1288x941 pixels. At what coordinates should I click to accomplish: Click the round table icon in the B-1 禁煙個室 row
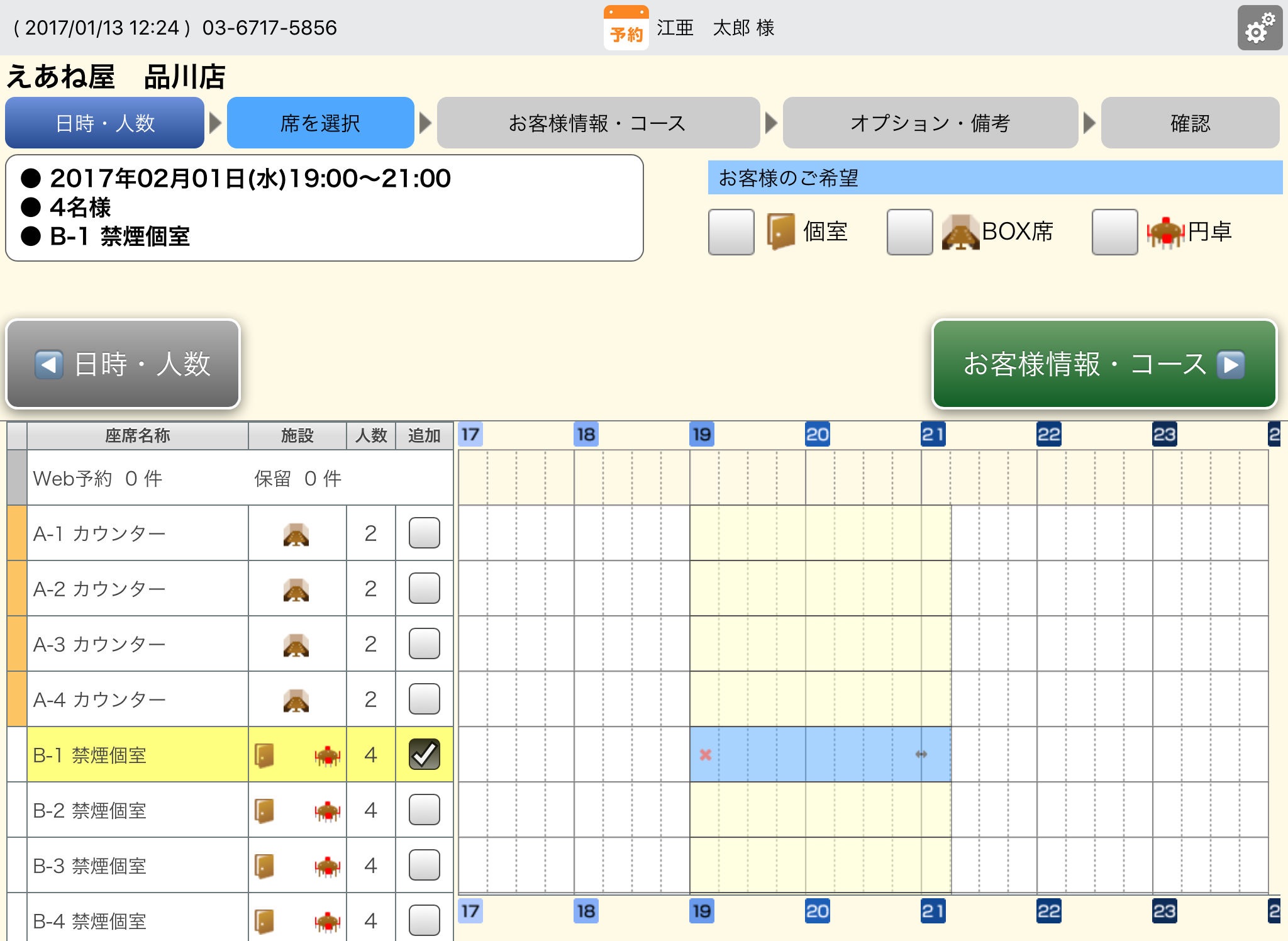click(x=328, y=756)
